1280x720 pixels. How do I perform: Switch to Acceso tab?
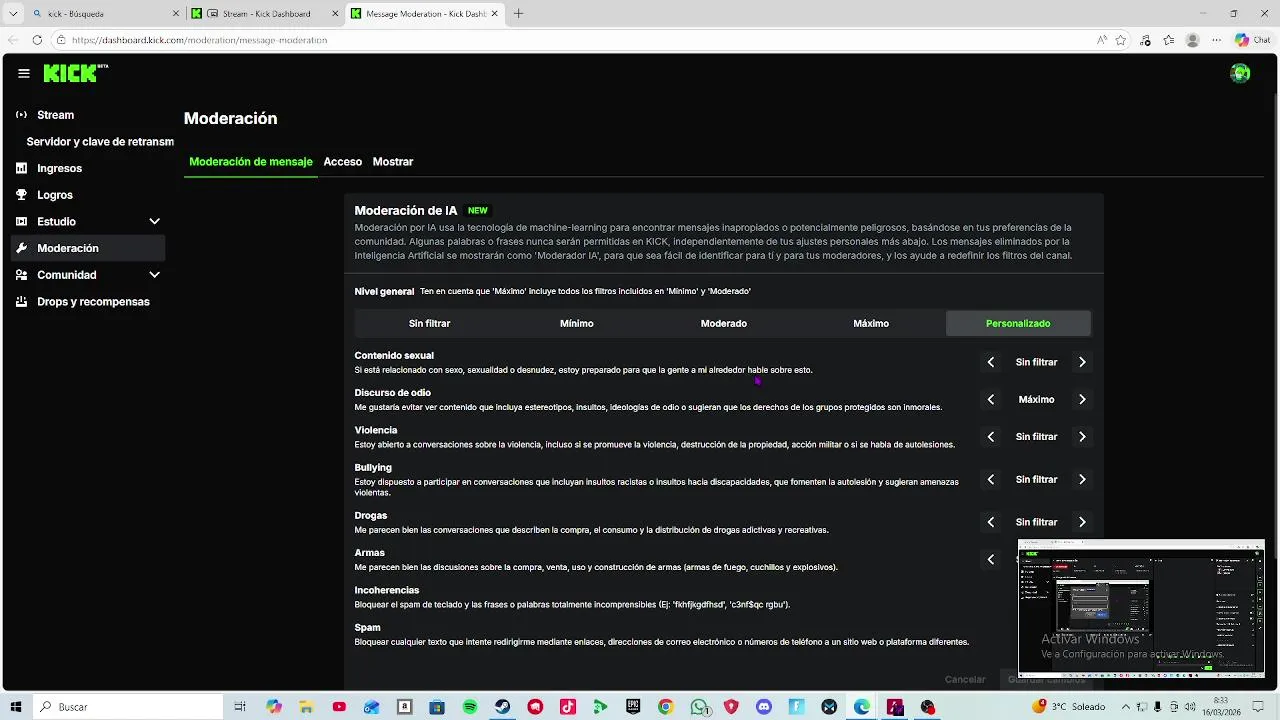coord(343,162)
